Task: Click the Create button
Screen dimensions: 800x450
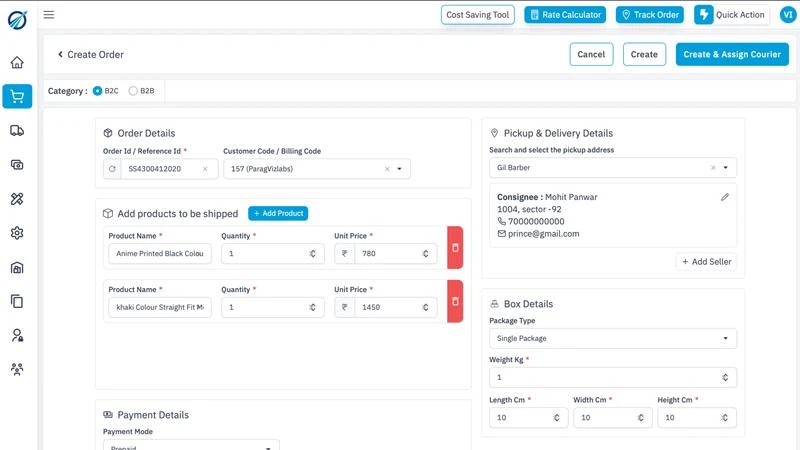Action: tap(644, 54)
